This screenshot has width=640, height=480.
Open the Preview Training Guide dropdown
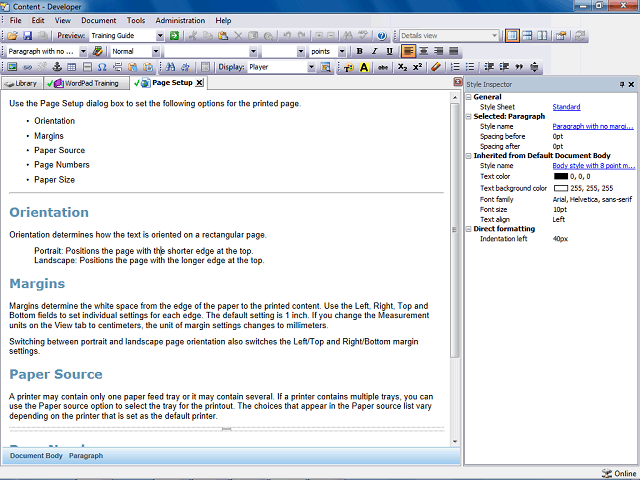tap(160, 36)
